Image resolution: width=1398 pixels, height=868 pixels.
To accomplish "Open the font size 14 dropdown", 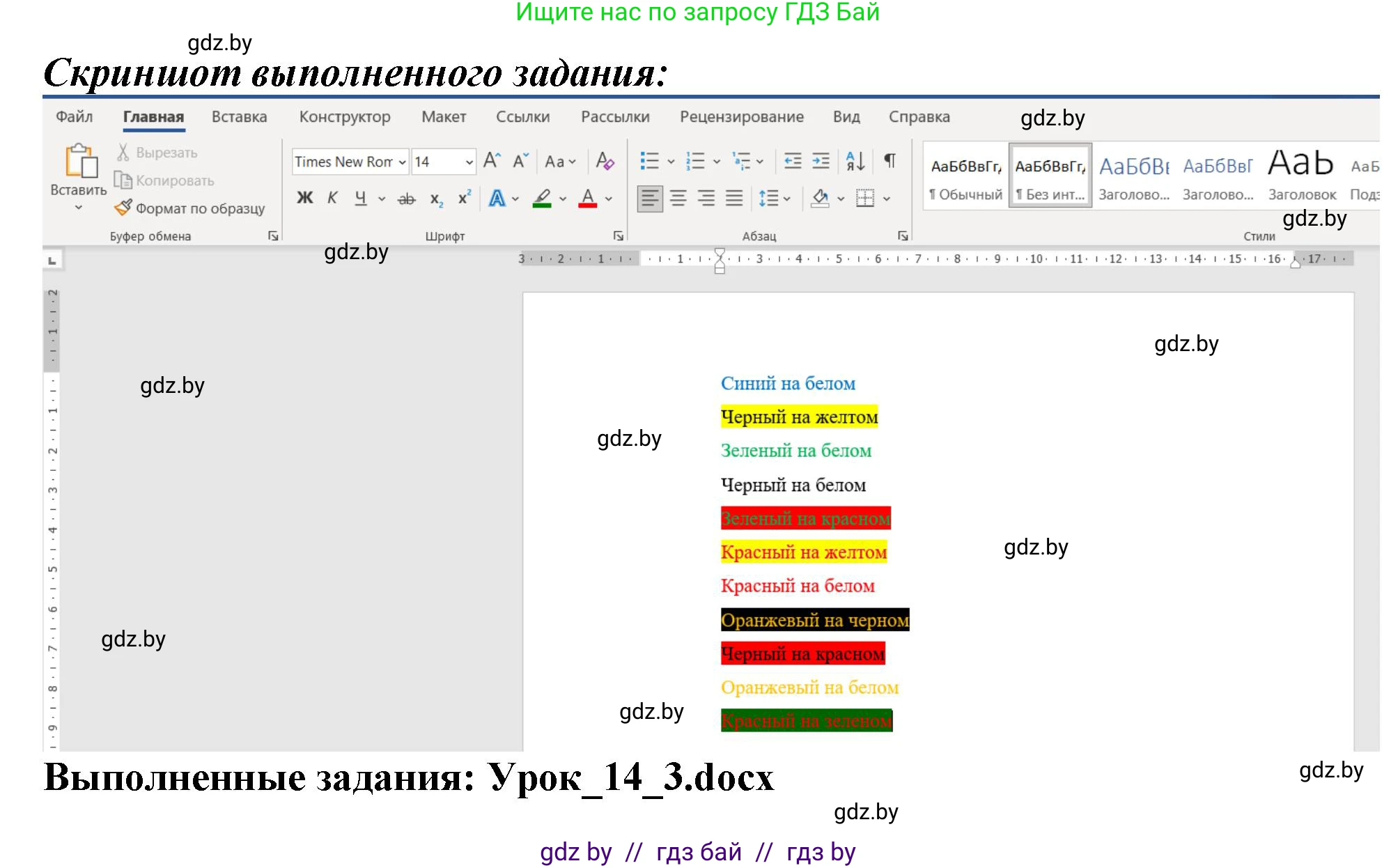I will 469,162.
